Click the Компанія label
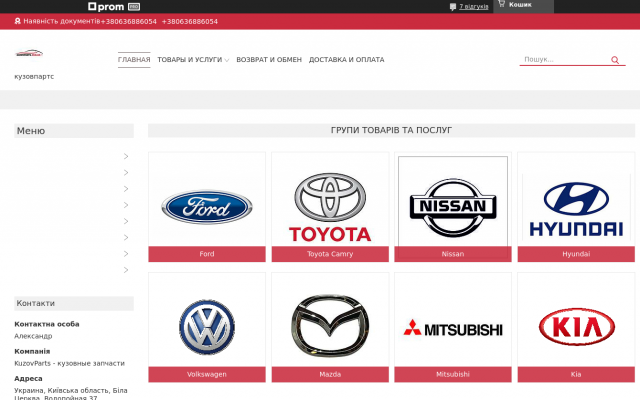This screenshot has height=400, width=640. click(x=32, y=351)
